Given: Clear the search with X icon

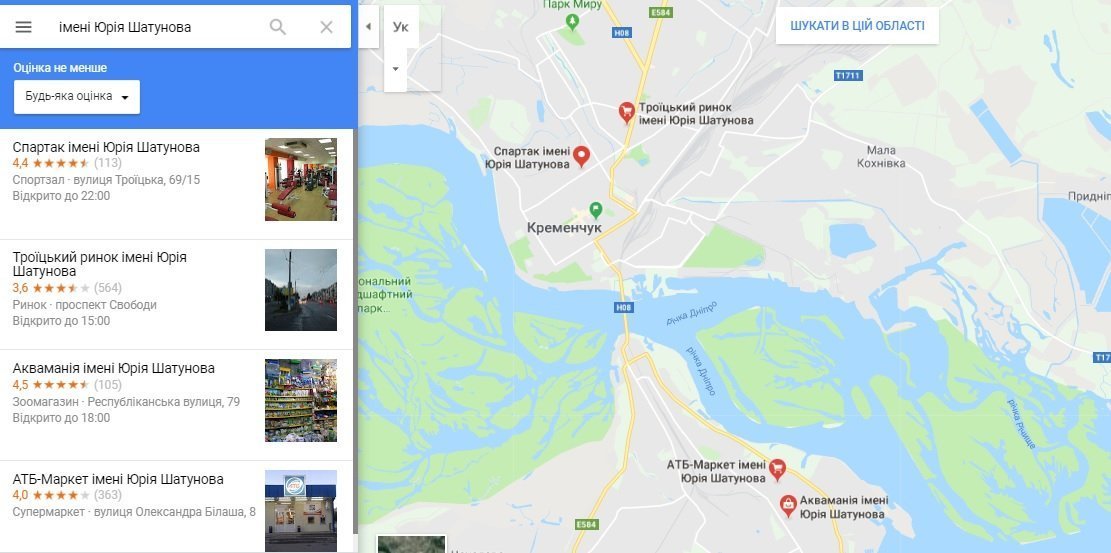Looking at the screenshot, I should click(326, 27).
